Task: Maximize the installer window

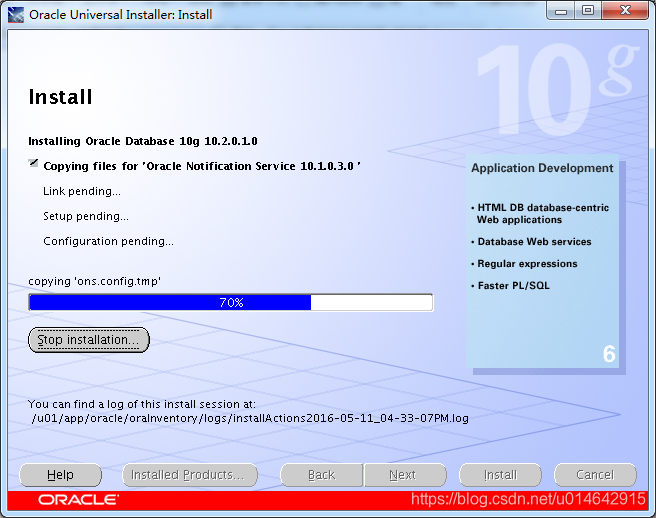Action: point(588,10)
